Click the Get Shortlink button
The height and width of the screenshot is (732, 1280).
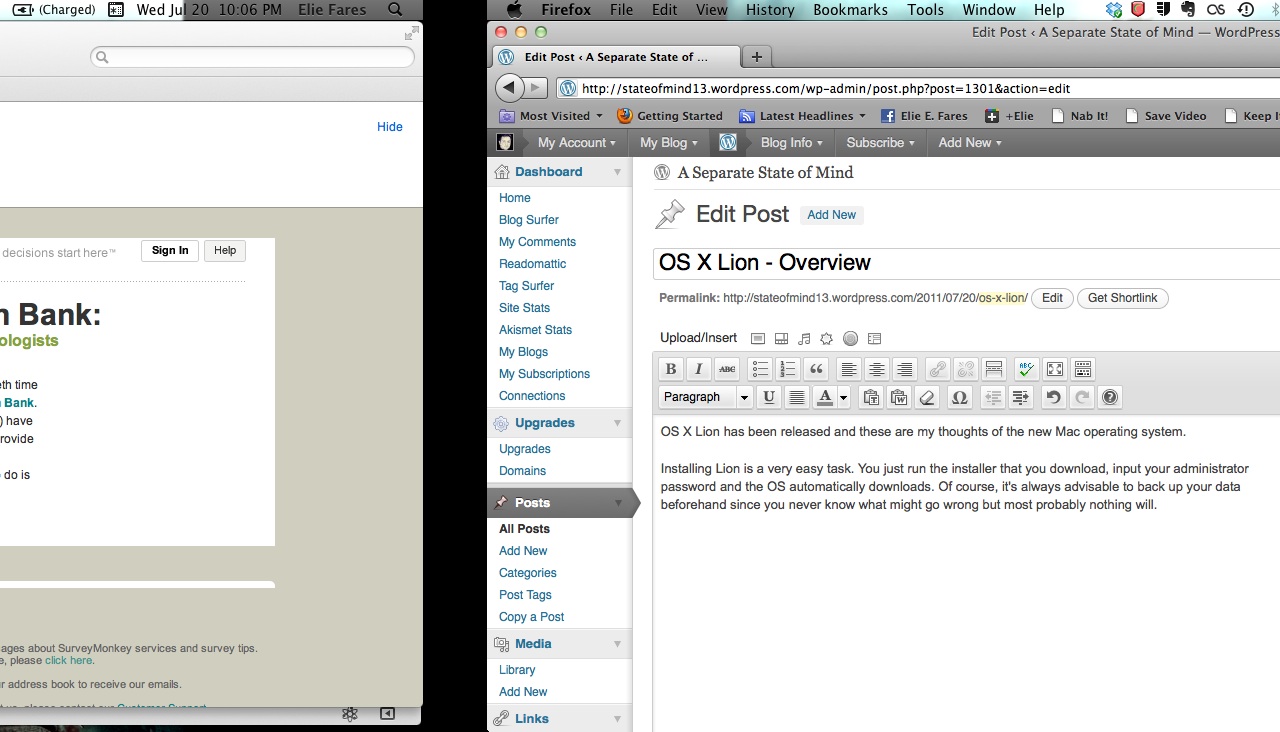click(x=1122, y=298)
